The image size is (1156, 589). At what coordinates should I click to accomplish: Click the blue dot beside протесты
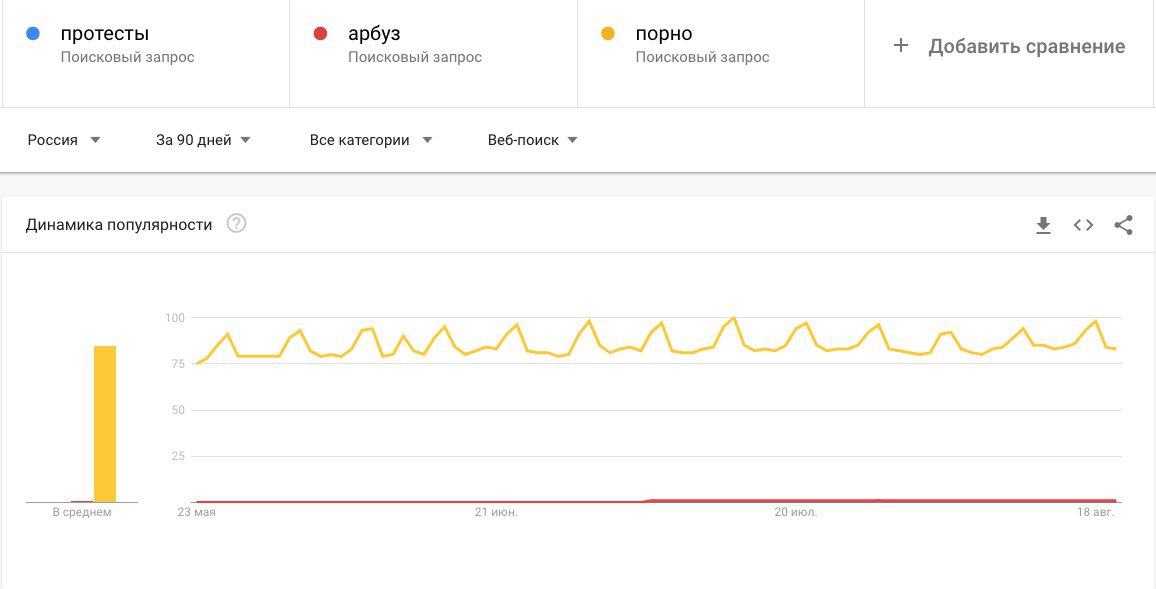(32, 34)
